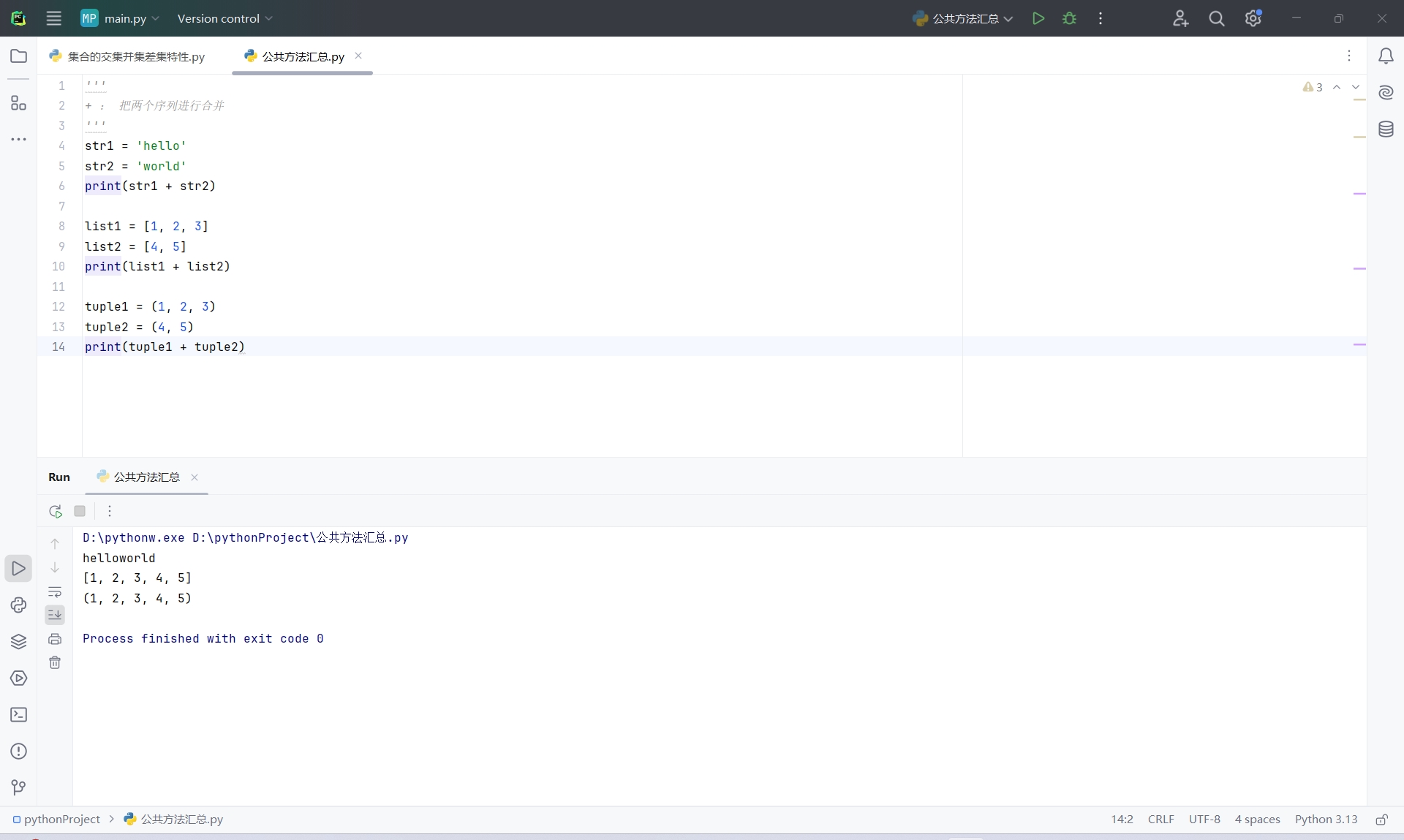1404x840 pixels.
Task: Click the green Run button in top toolbar
Action: [1038, 18]
